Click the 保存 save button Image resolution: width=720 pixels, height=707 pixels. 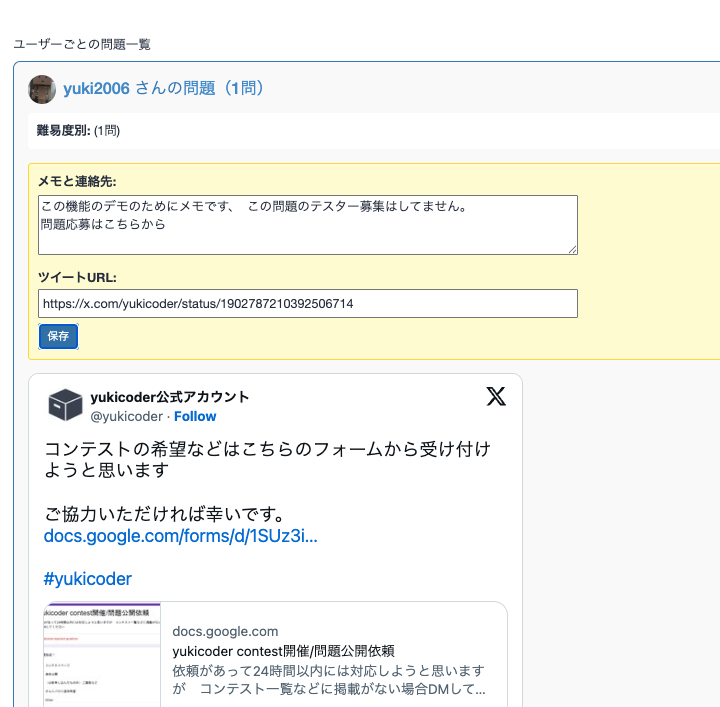(58, 336)
